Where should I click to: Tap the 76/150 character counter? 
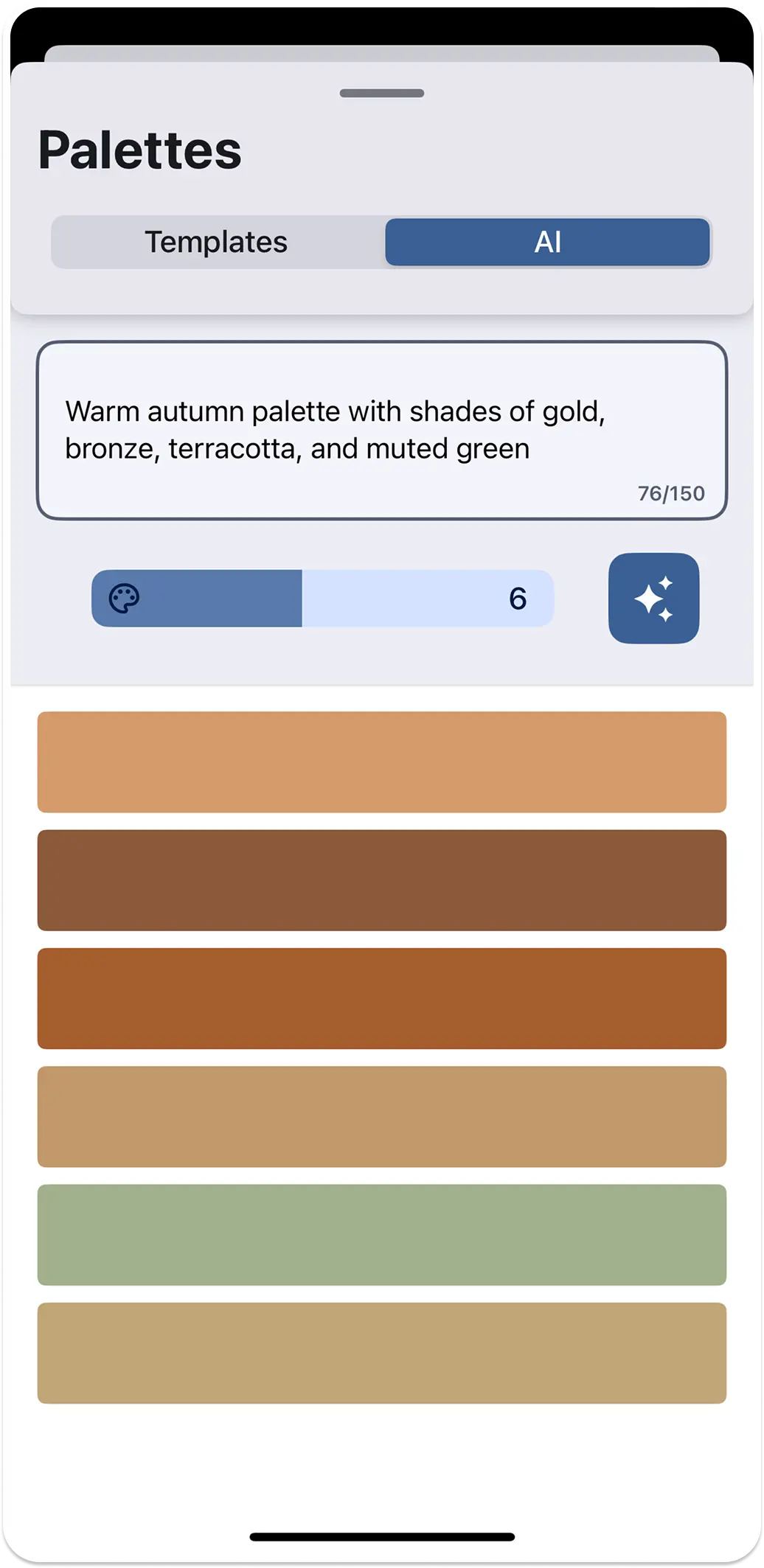coord(672,493)
